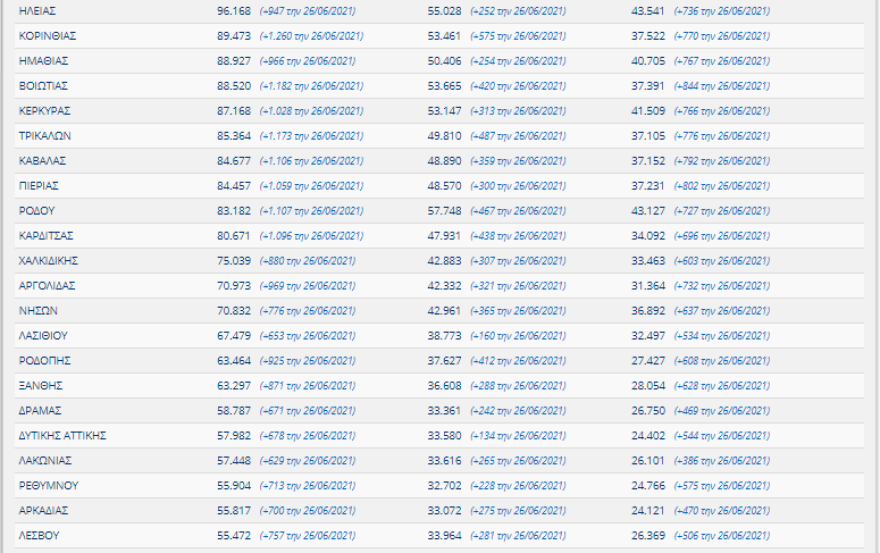Image resolution: width=880 pixels, height=553 pixels.
Task: Click the ΑΡΓΟΛΙΔΑΣ row label
Action: [47, 286]
